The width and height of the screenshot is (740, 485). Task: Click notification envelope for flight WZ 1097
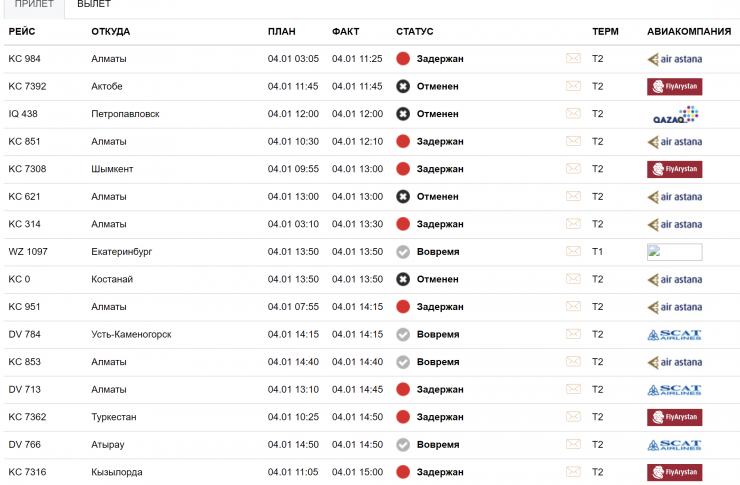pos(573,251)
